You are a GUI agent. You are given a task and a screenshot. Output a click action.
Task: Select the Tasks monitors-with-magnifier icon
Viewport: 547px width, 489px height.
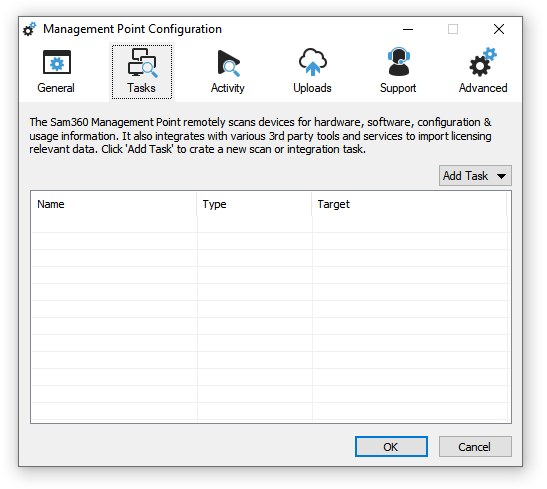[142, 63]
